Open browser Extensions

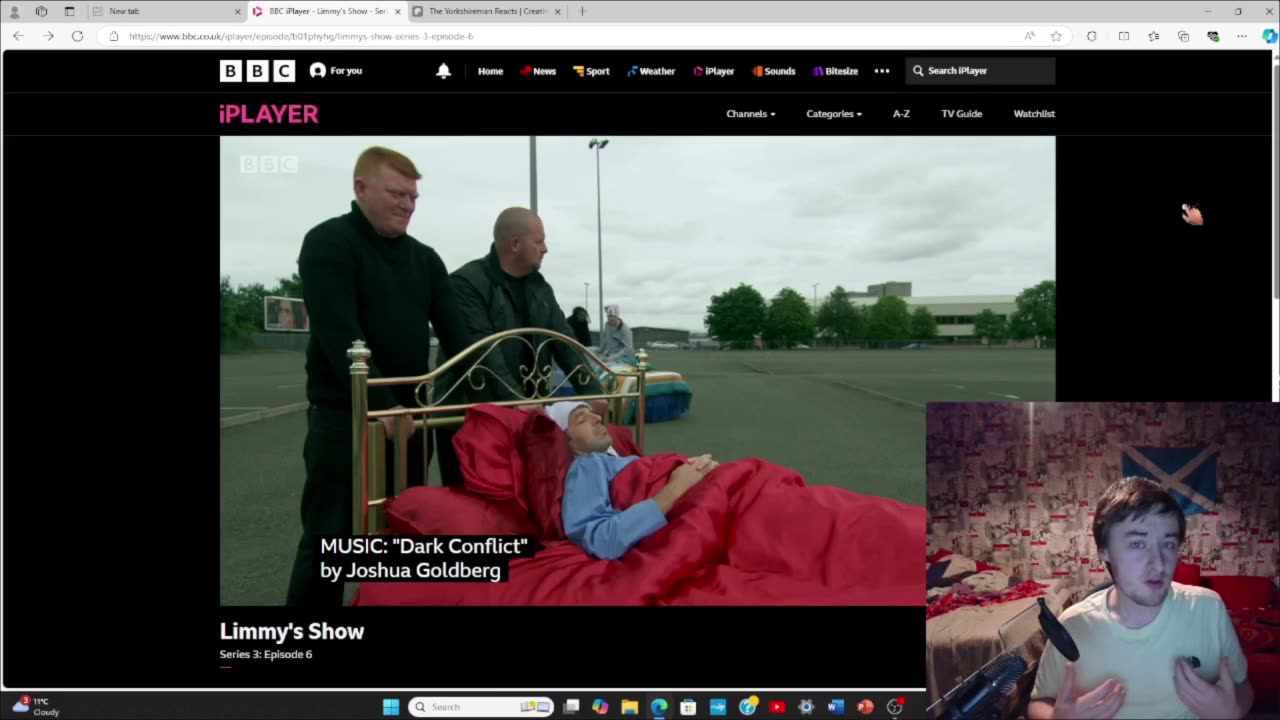click(x=1091, y=36)
